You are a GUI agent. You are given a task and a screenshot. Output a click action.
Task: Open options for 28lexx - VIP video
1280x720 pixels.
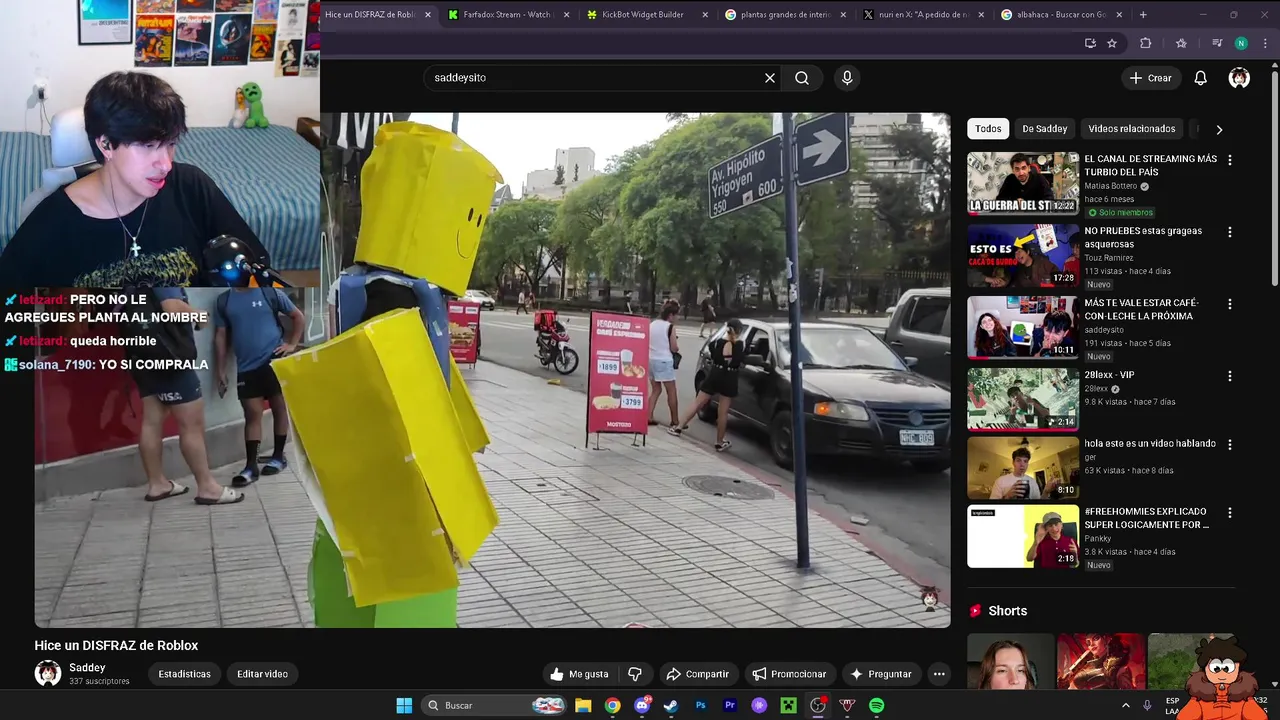pyautogui.click(x=1229, y=376)
